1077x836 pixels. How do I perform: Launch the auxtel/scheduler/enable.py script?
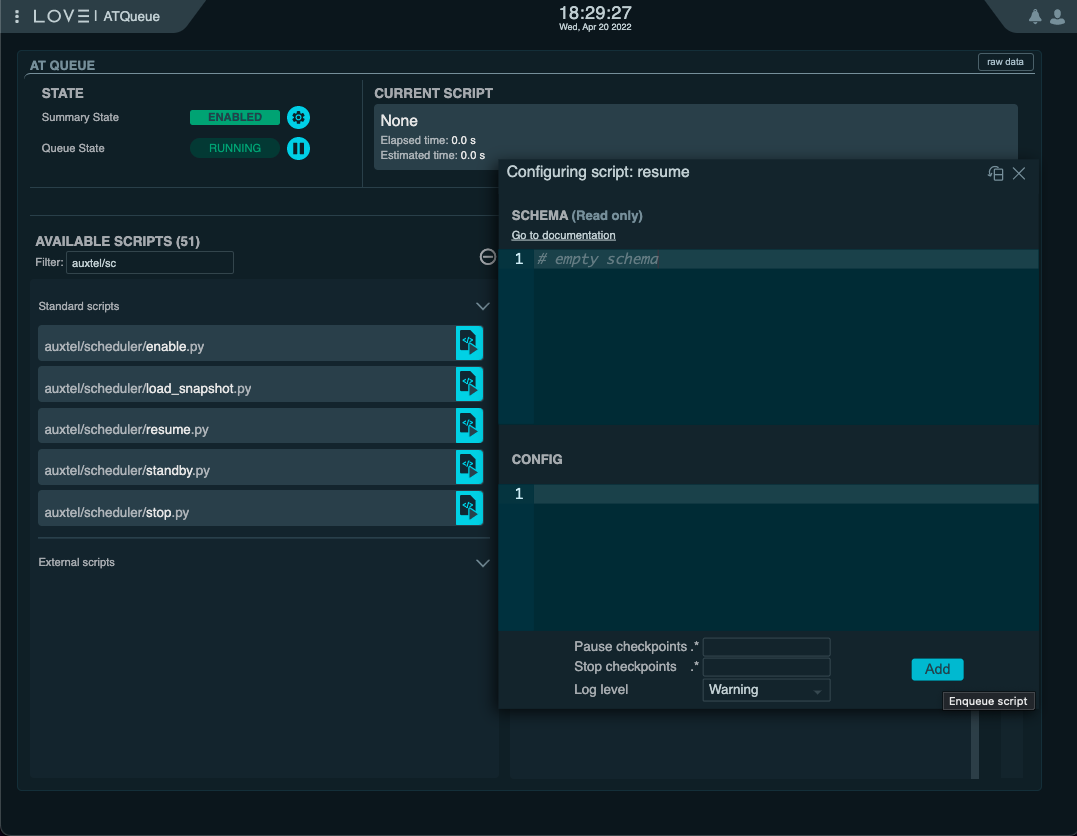tap(469, 342)
